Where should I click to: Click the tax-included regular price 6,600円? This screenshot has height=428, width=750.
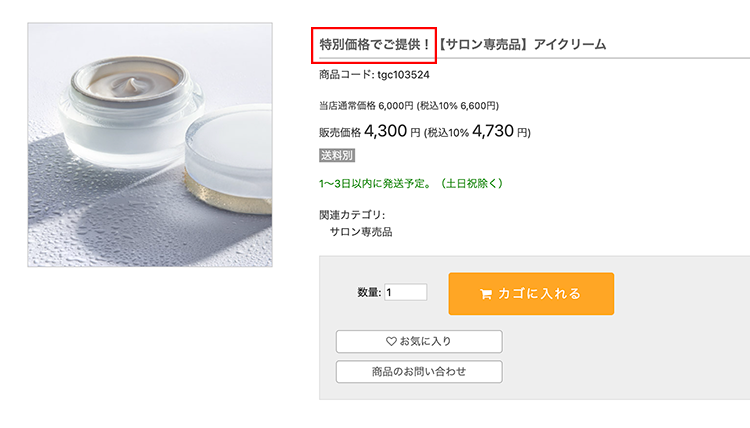click(478, 105)
